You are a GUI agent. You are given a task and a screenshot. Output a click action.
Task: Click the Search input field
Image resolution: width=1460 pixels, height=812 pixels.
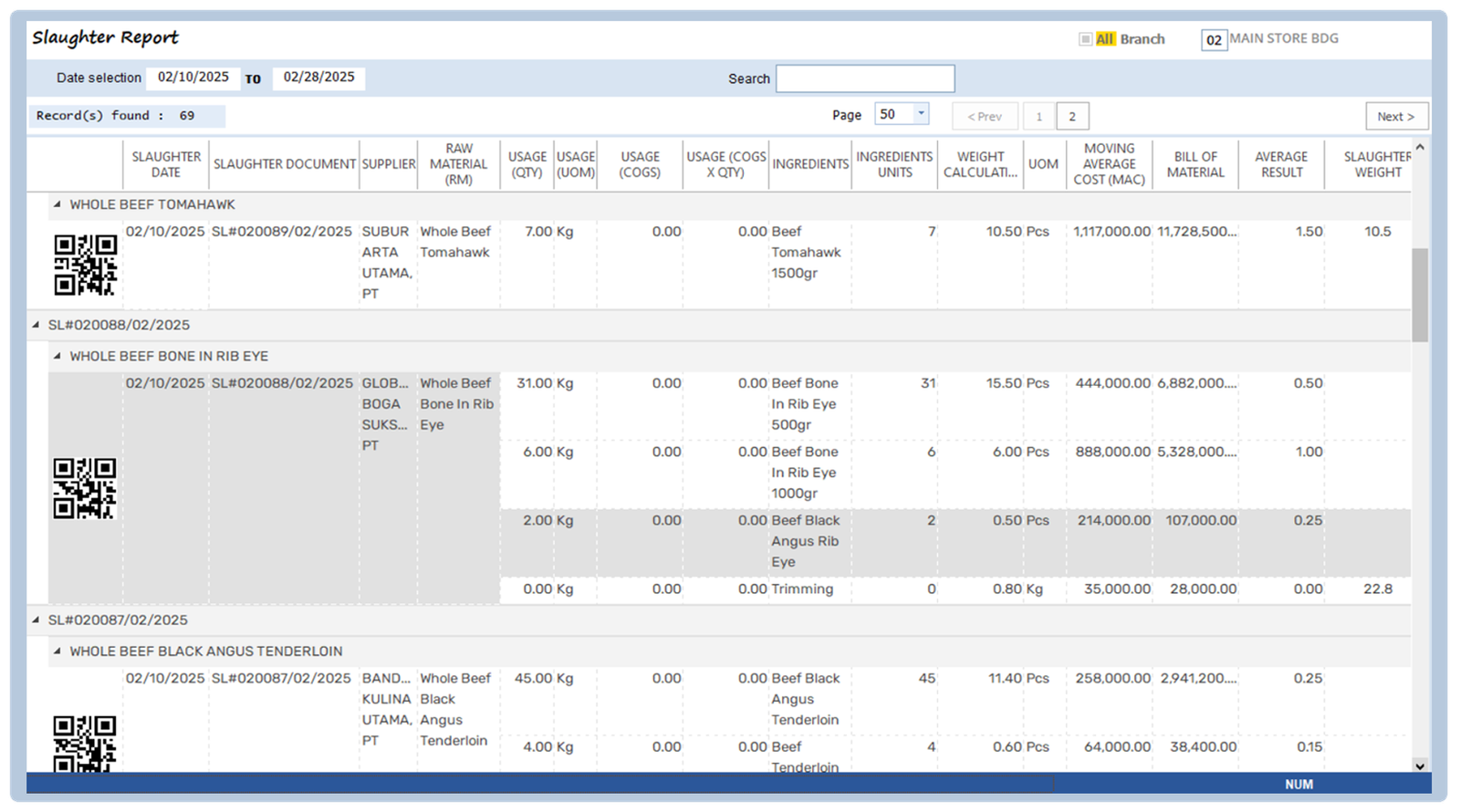pyautogui.click(x=865, y=78)
